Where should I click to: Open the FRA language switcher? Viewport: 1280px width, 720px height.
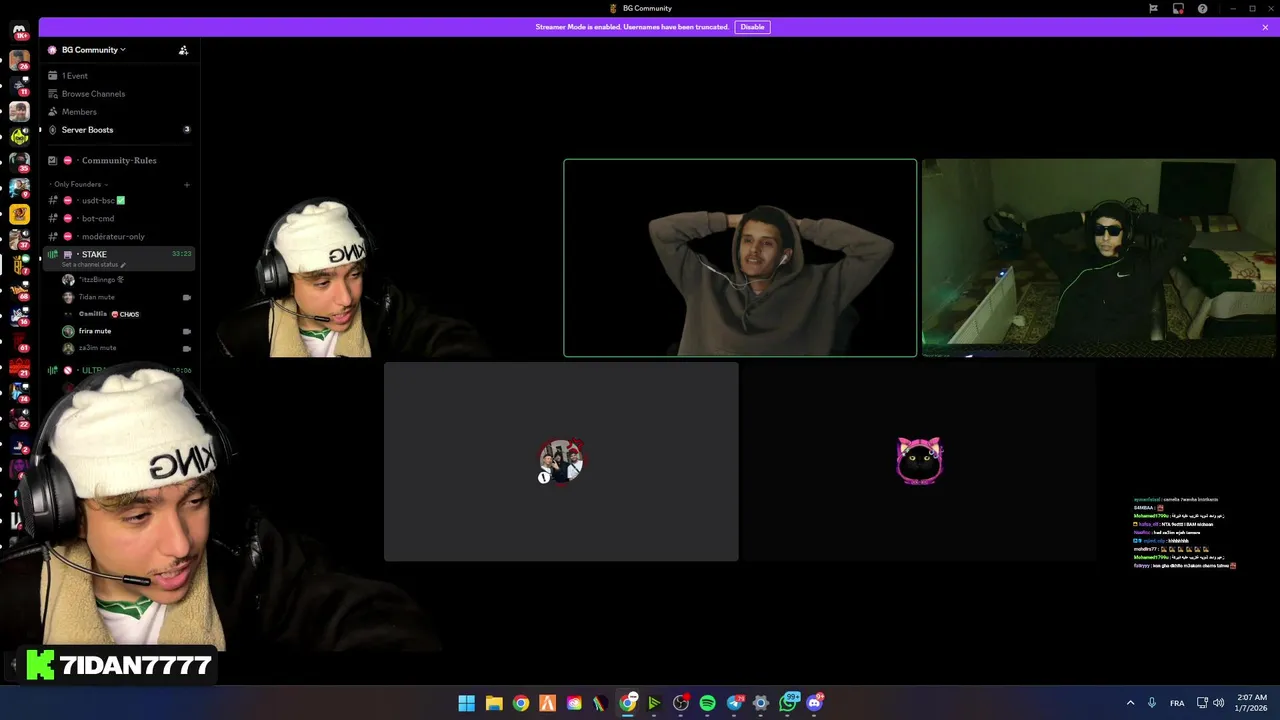coord(1177,703)
